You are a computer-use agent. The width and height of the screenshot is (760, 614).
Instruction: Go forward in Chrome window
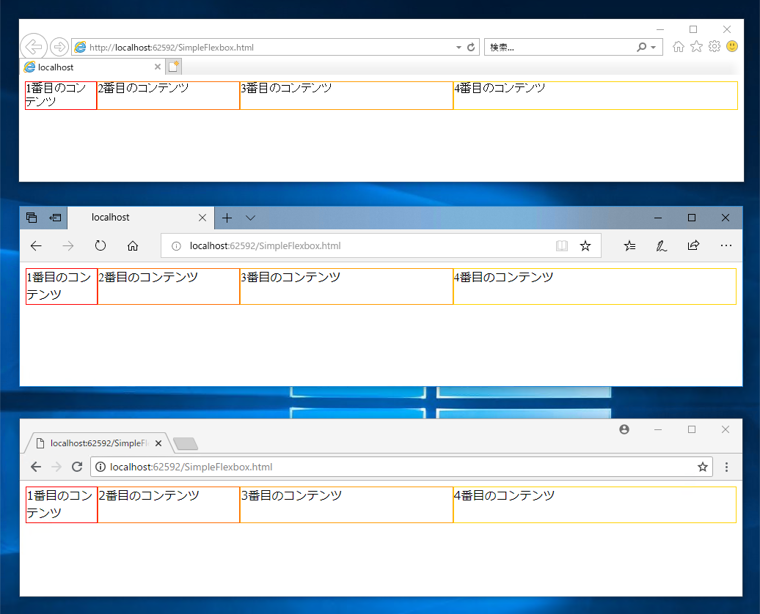pyautogui.click(x=57, y=467)
